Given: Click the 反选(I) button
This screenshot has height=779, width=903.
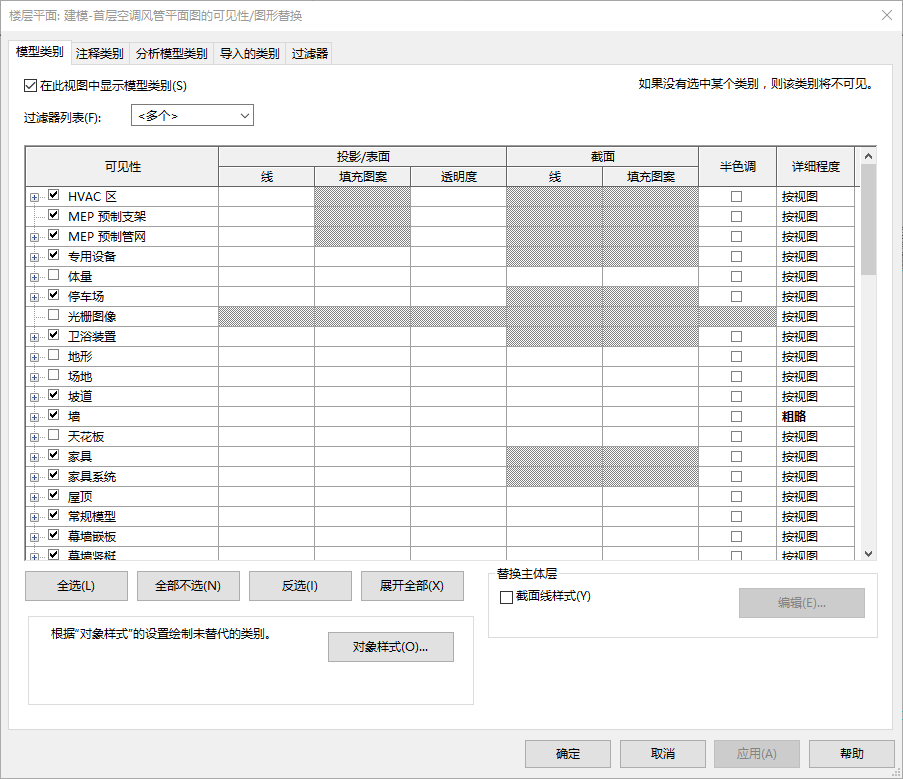Looking at the screenshot, I should tap(300, 586).
